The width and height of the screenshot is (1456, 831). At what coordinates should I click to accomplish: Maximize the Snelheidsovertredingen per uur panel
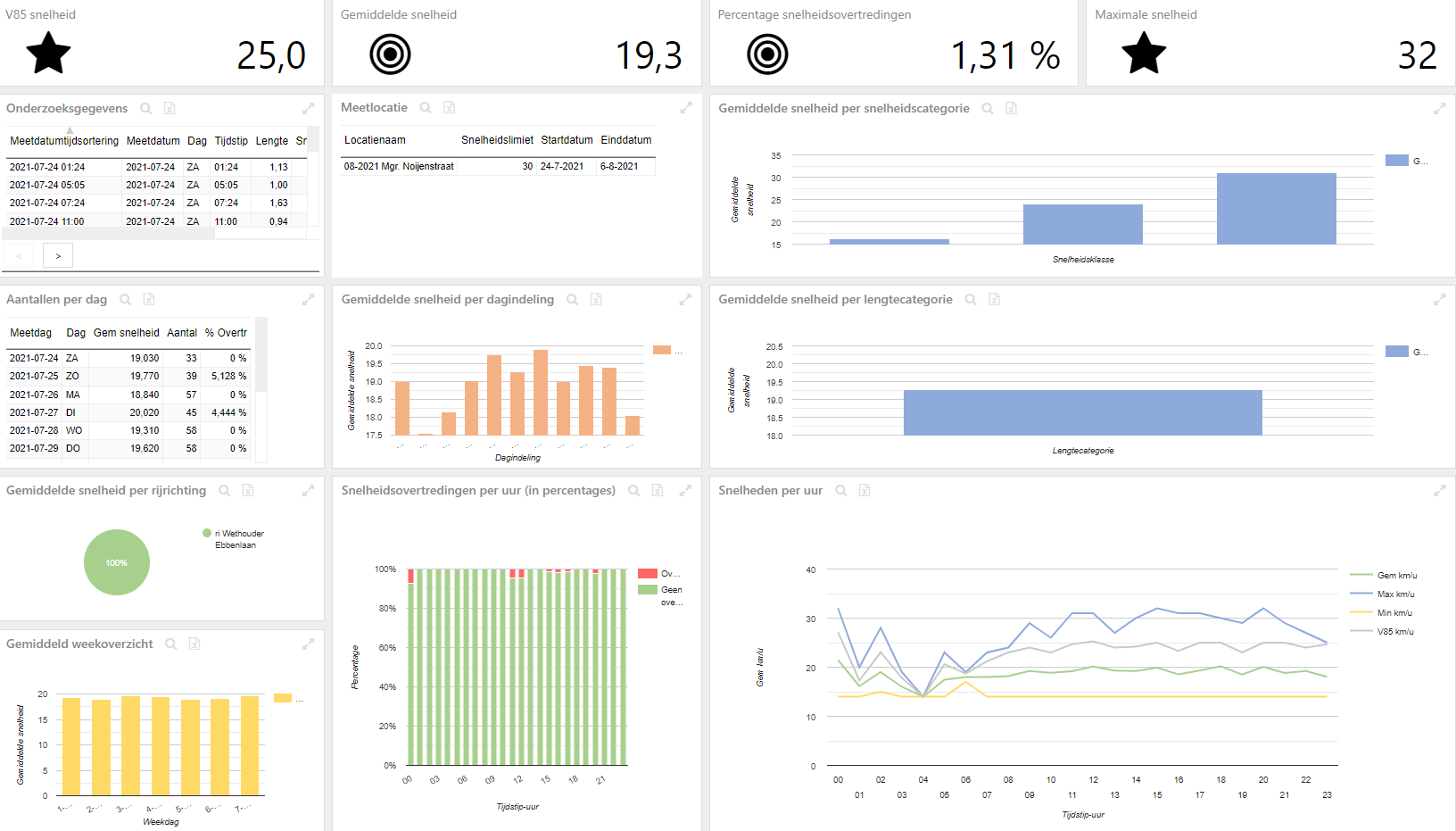pyautogui.click(x=685, y=490)
